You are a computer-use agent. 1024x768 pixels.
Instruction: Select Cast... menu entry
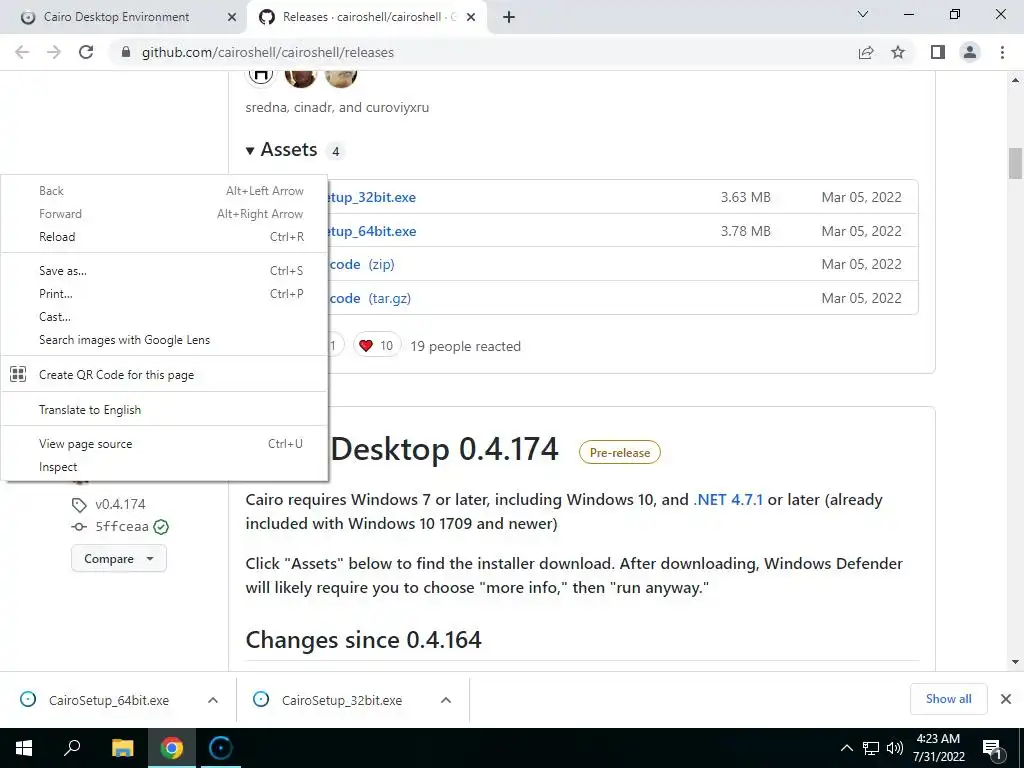tap(164, 317)
